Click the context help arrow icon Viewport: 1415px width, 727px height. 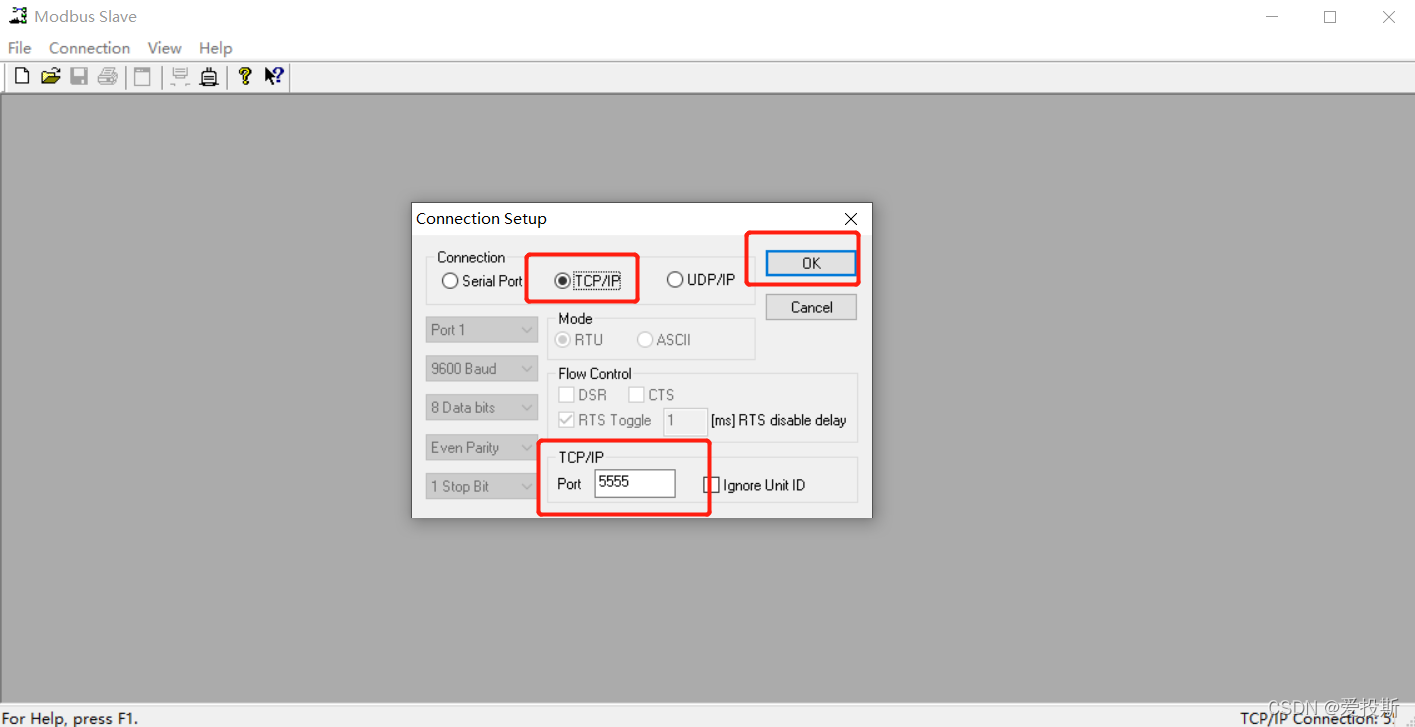(x=274, y=76)
